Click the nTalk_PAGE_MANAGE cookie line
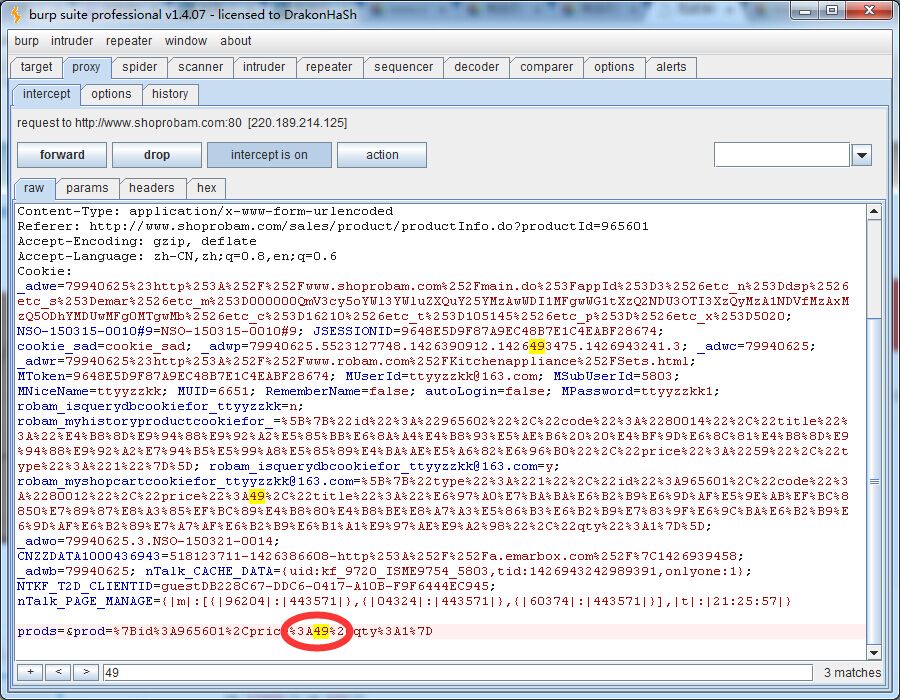The width and height of the screenshot is (900, 700). coord(404,601)
